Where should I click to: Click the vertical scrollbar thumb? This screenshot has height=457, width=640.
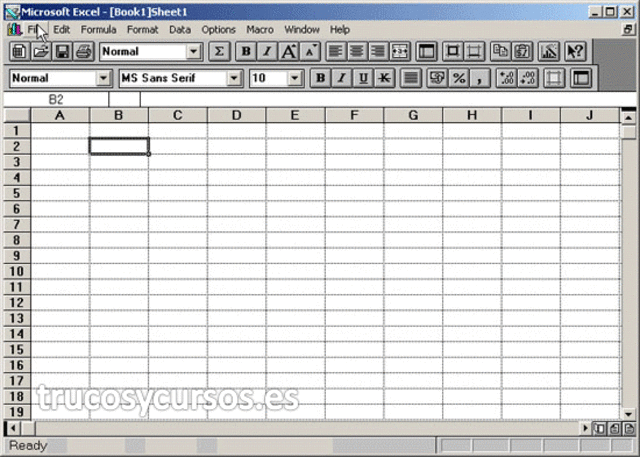coord(628,132)
